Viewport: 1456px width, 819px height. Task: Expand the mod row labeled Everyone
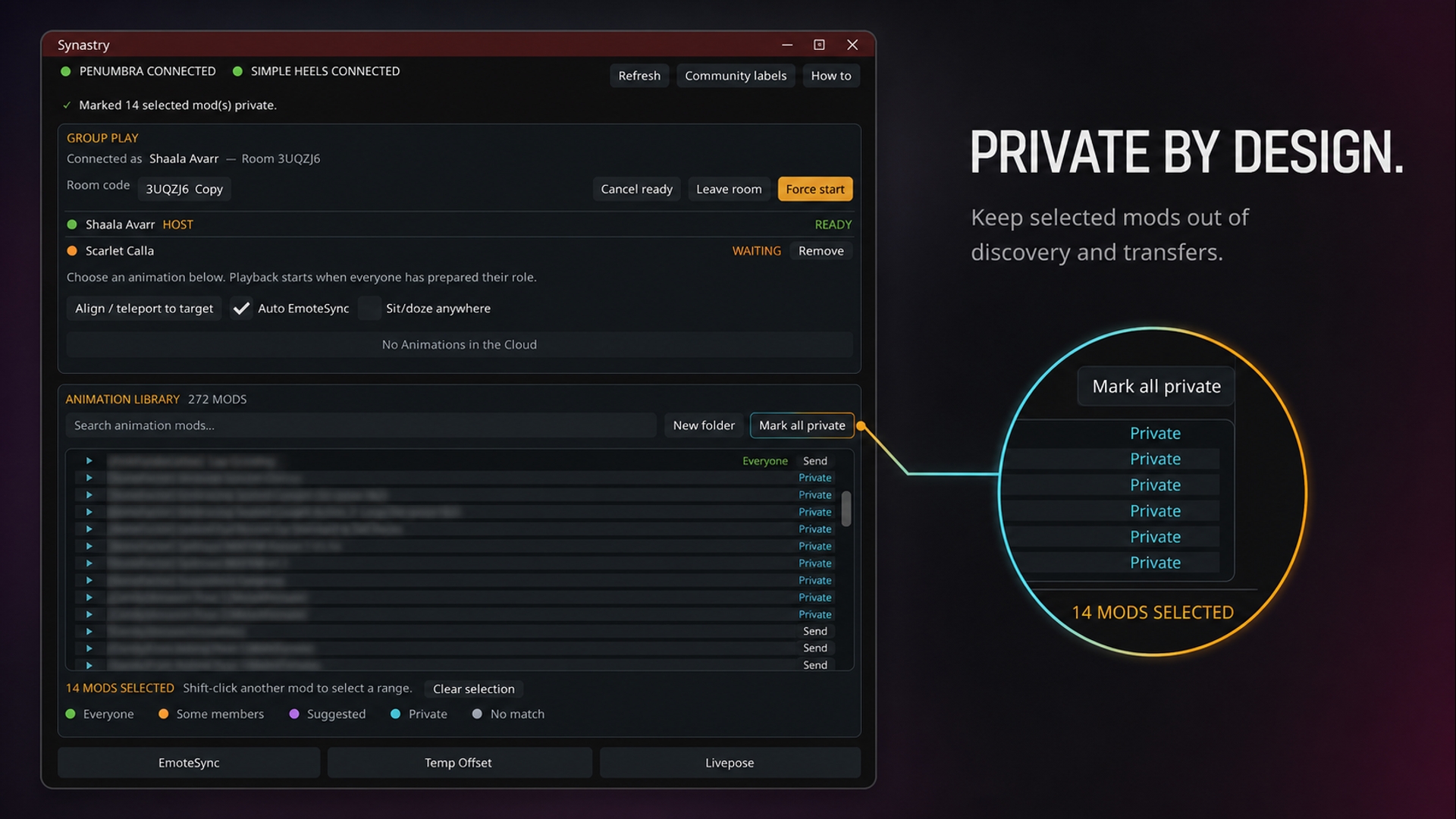pos(89,461)
